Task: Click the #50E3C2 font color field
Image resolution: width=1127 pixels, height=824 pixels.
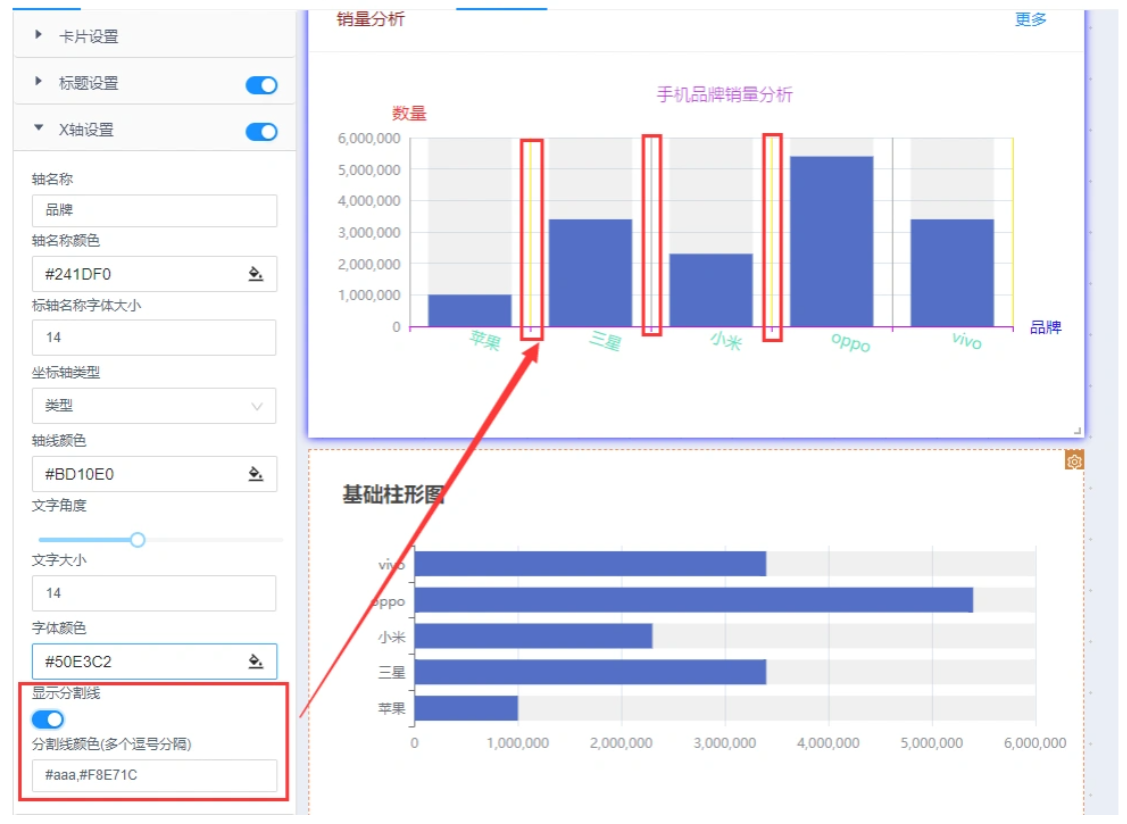Action: 154,661
